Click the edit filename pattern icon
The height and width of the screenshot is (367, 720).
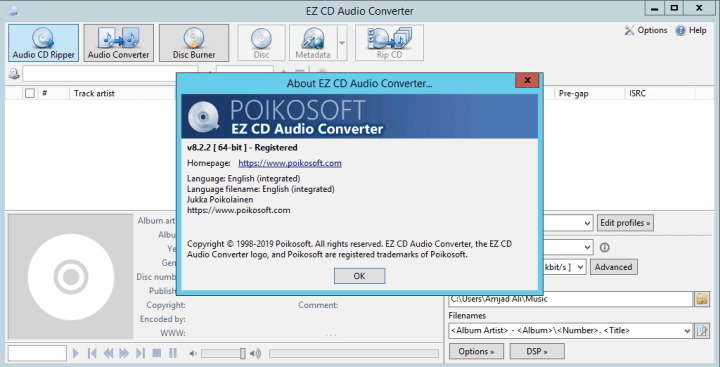(702, 330)
